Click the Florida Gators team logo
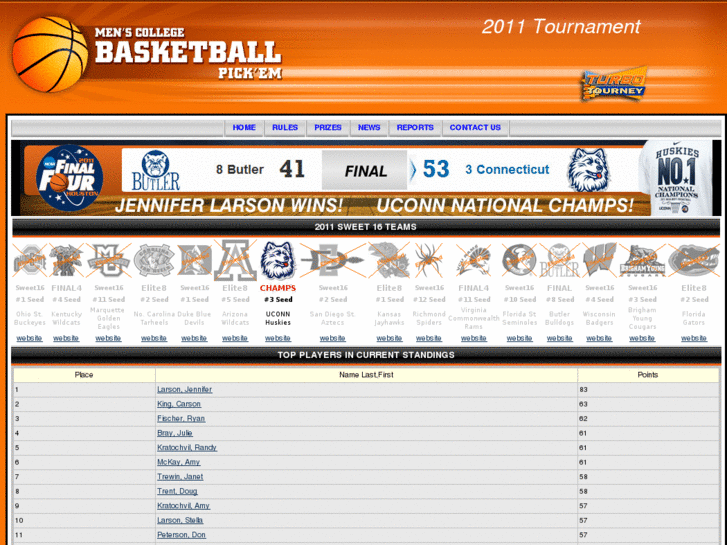727x545 pixels. tap(694, 260)
